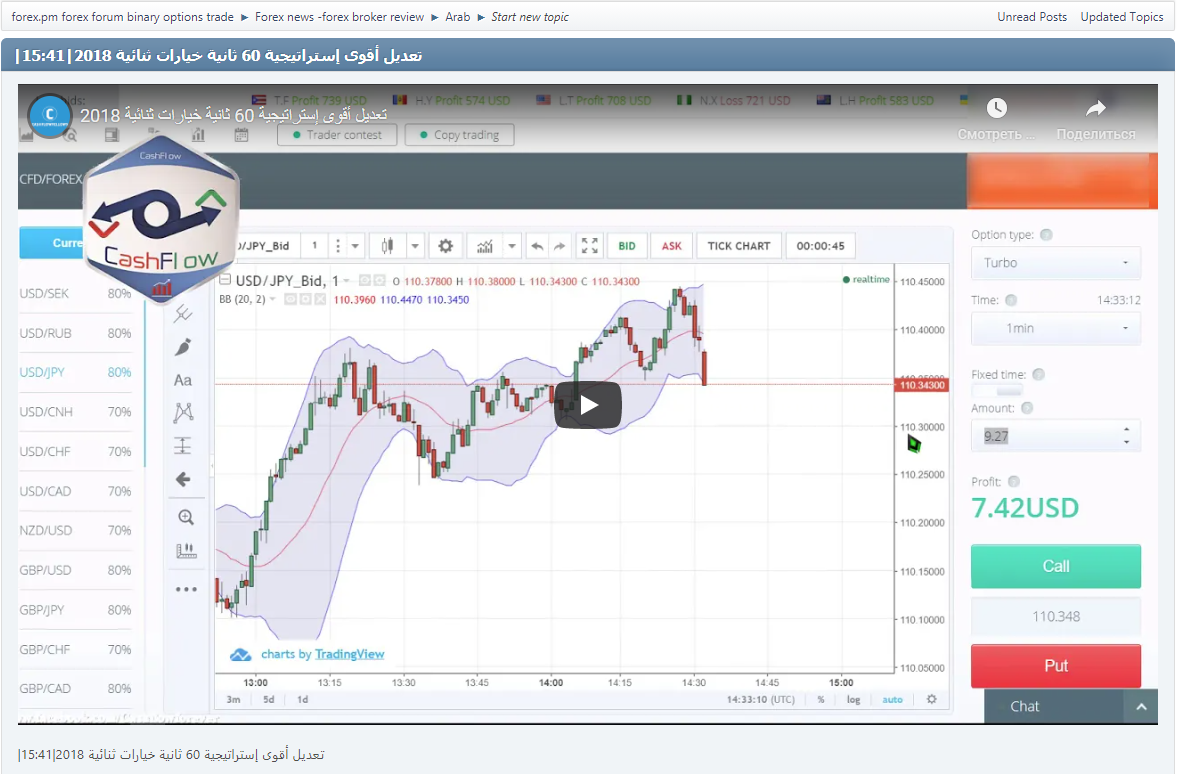
Task: Click the undo arrow in chart toolbar
Action: [x=537, y=246]
